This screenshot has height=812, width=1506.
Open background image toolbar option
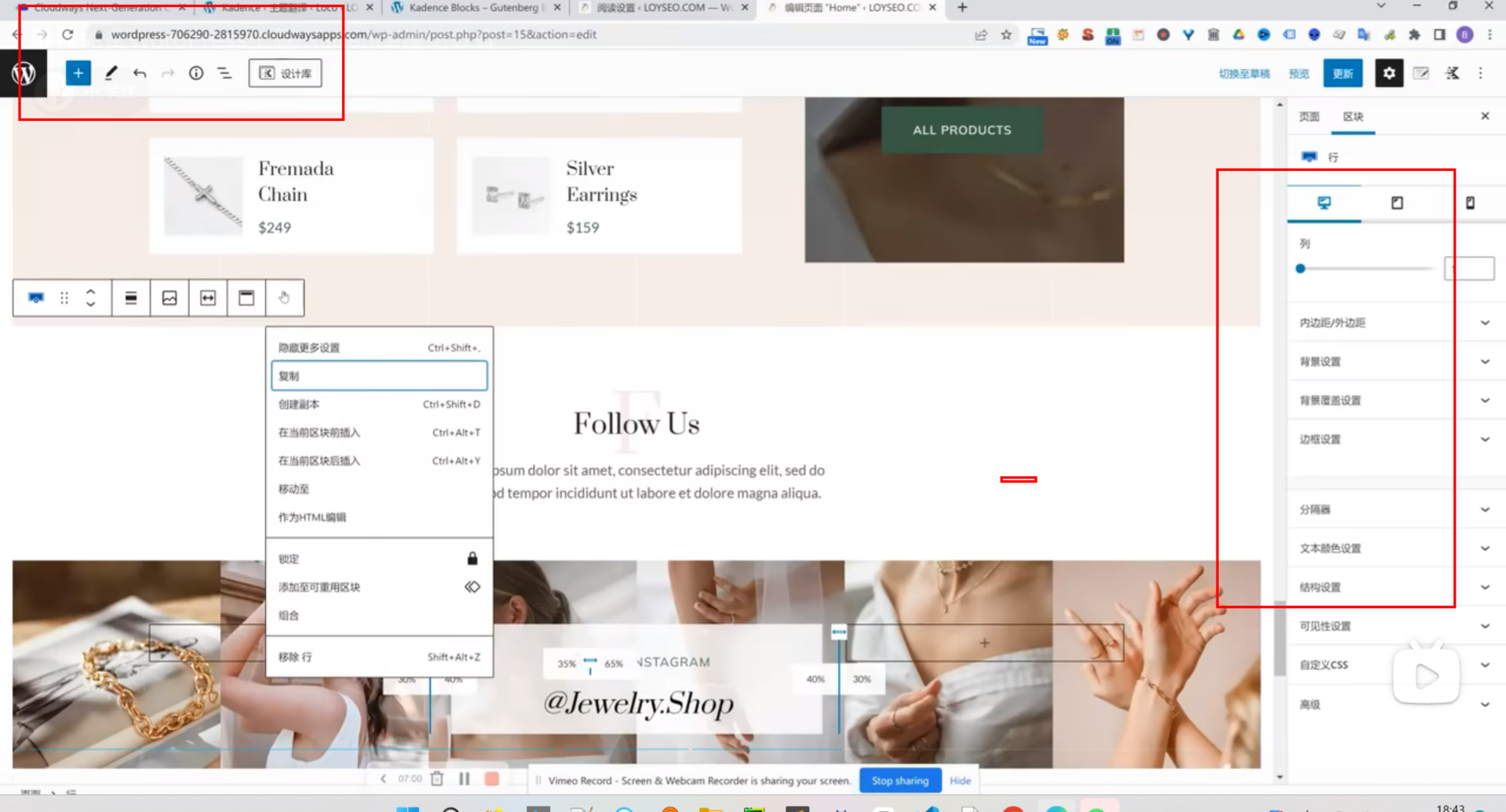[x=170, y=297]
